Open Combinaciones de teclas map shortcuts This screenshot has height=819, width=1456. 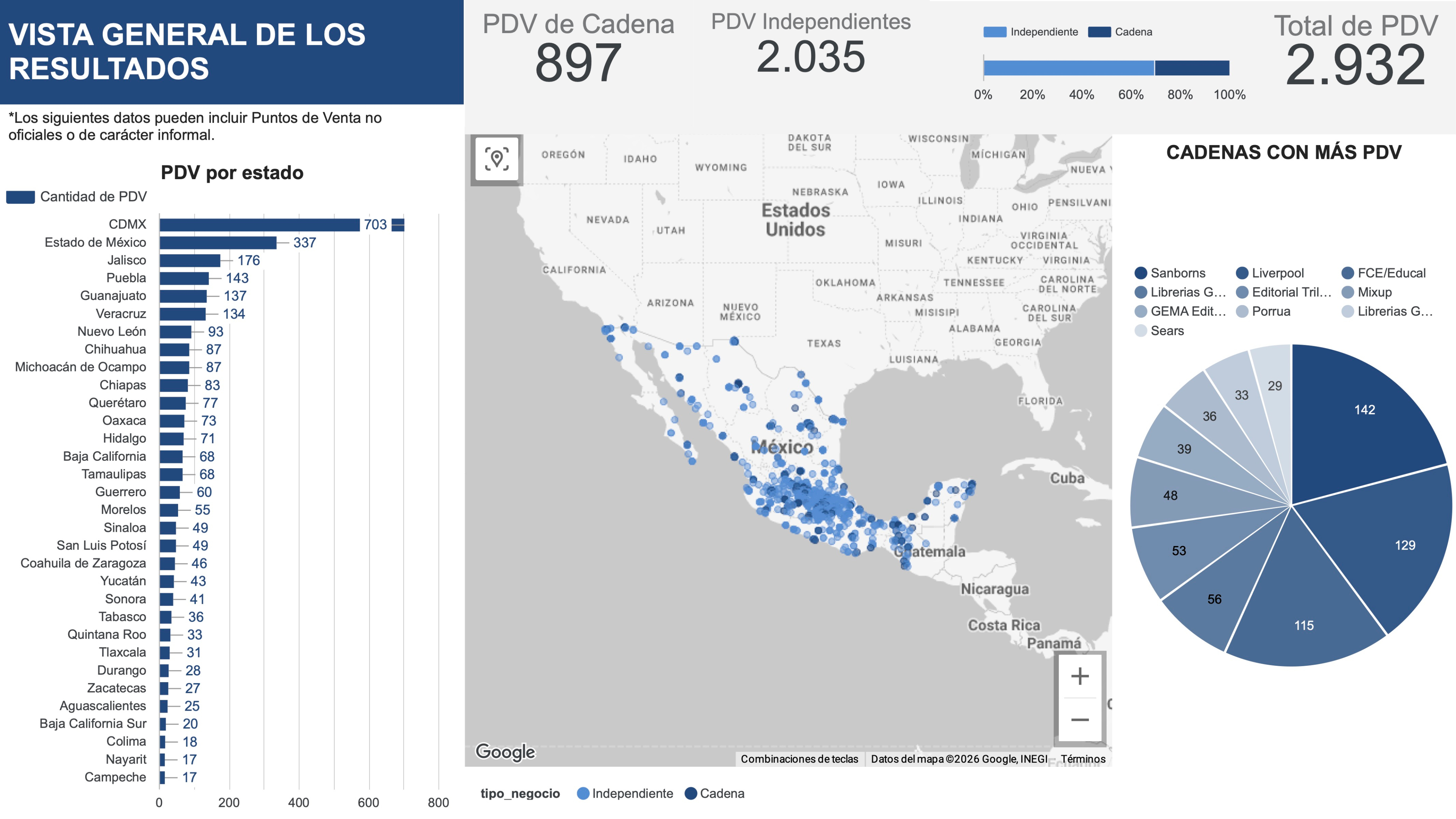click(799, 759)
